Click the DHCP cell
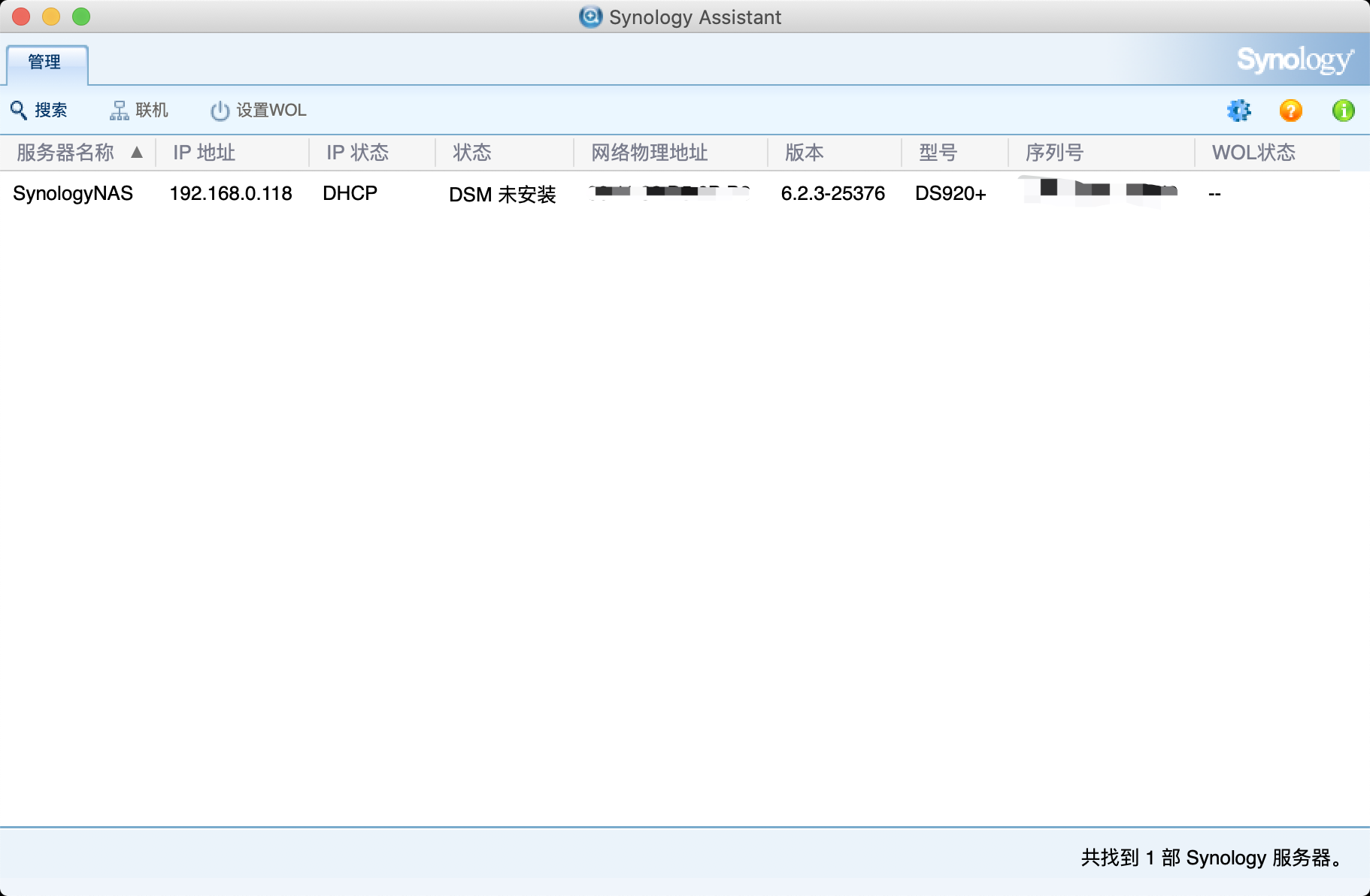 click(350, 194)
